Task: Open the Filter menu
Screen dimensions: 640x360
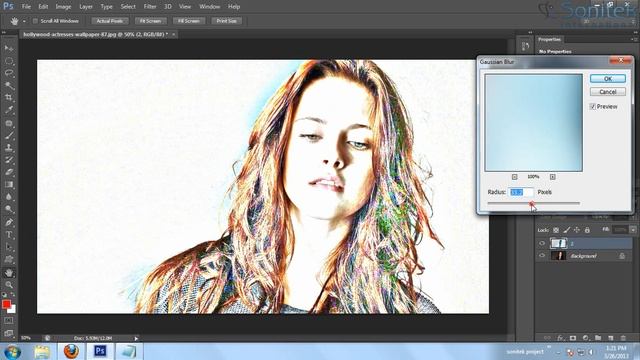Action: click(150, 7)
